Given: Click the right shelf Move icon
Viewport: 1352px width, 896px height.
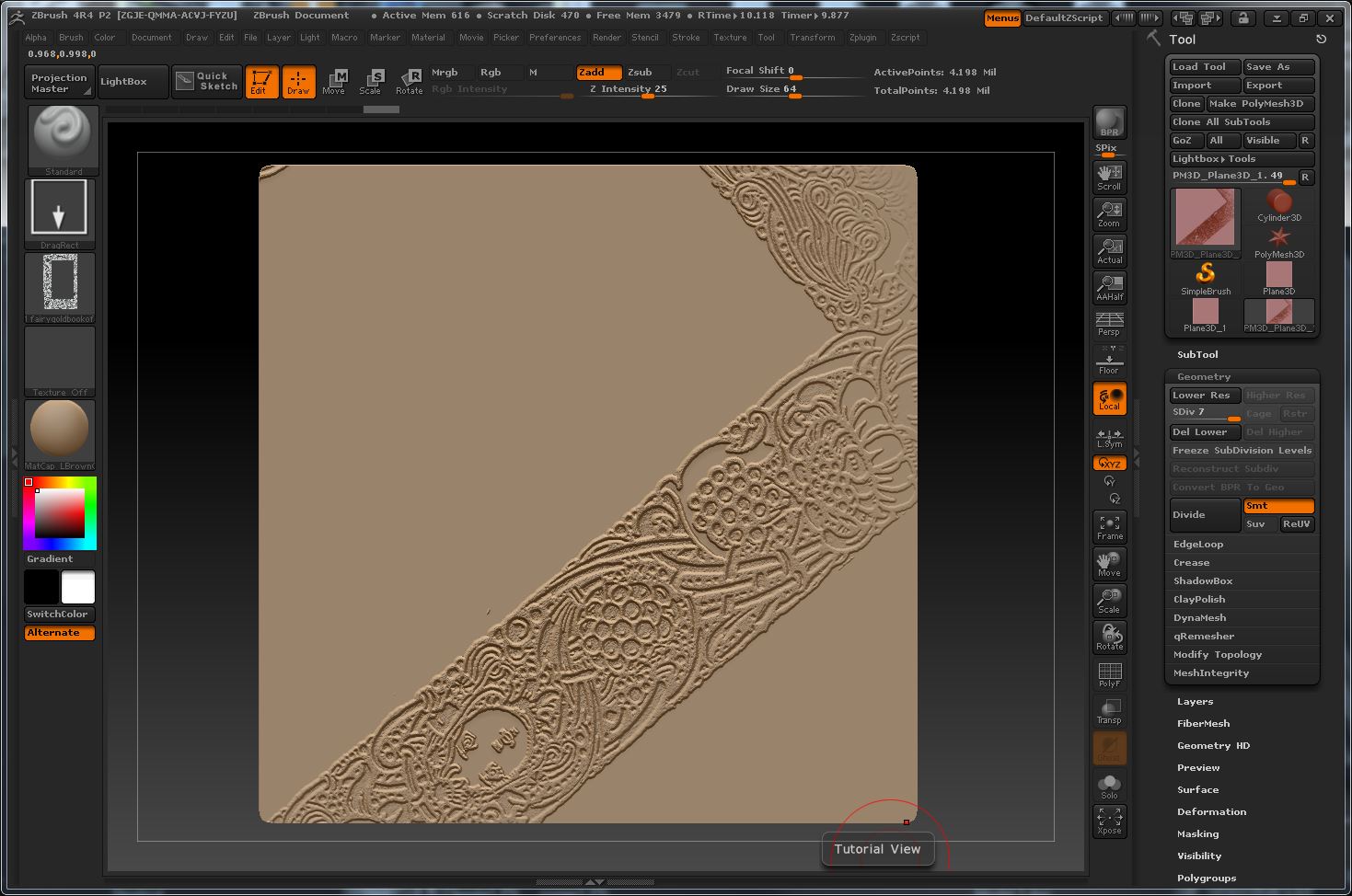Looking at the screenshot, I should (x=1109, y=563).
